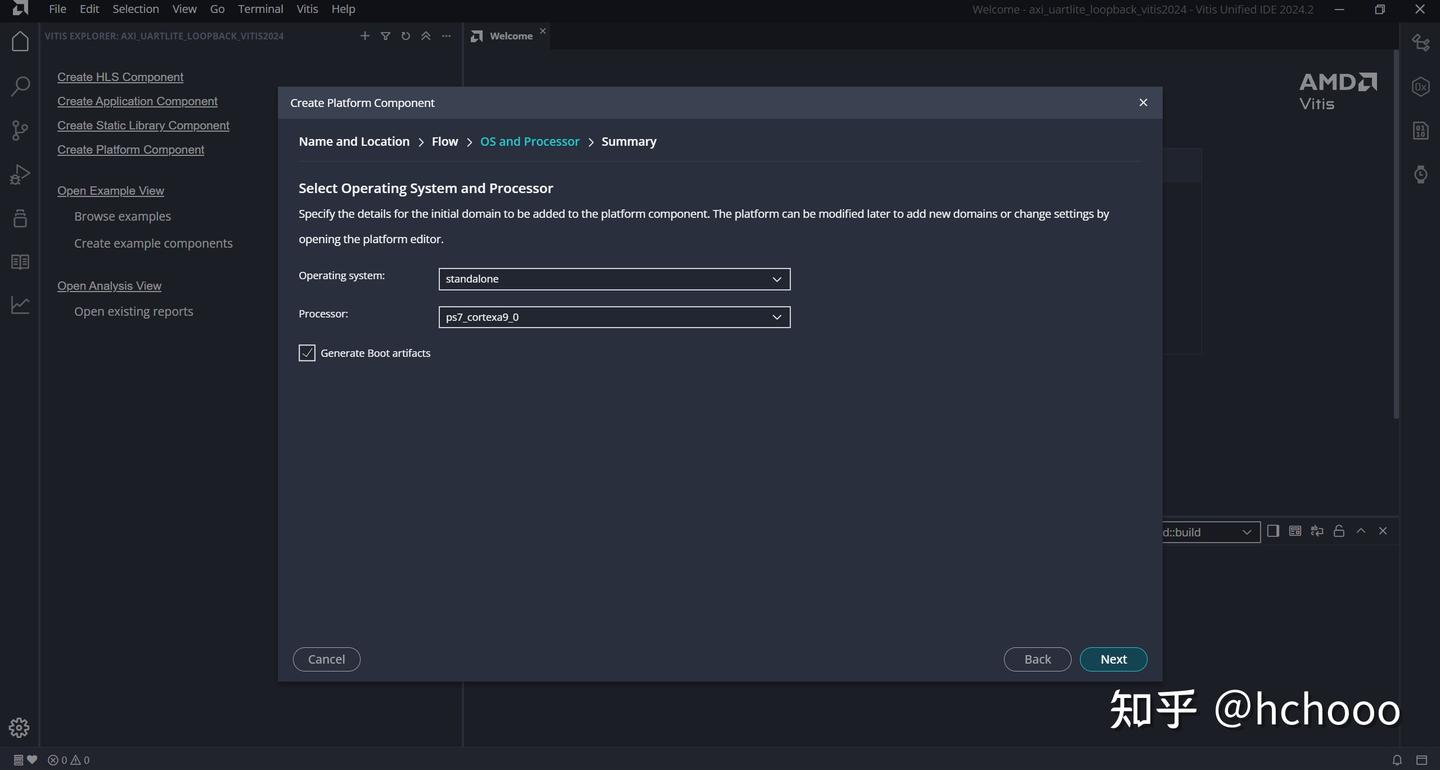
Task: Open the Run and Debug view
Action: (x=19, y=174)
